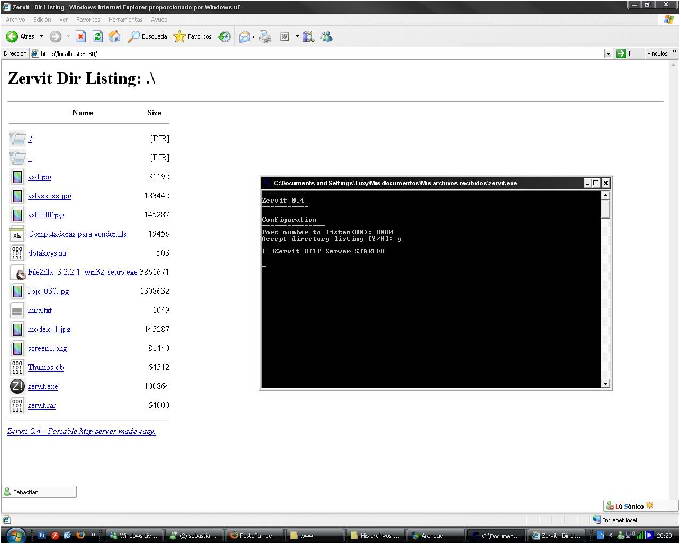Open the xls spreadsheet file link
This screenshot has width=681, height=545.
pos(77,235)
